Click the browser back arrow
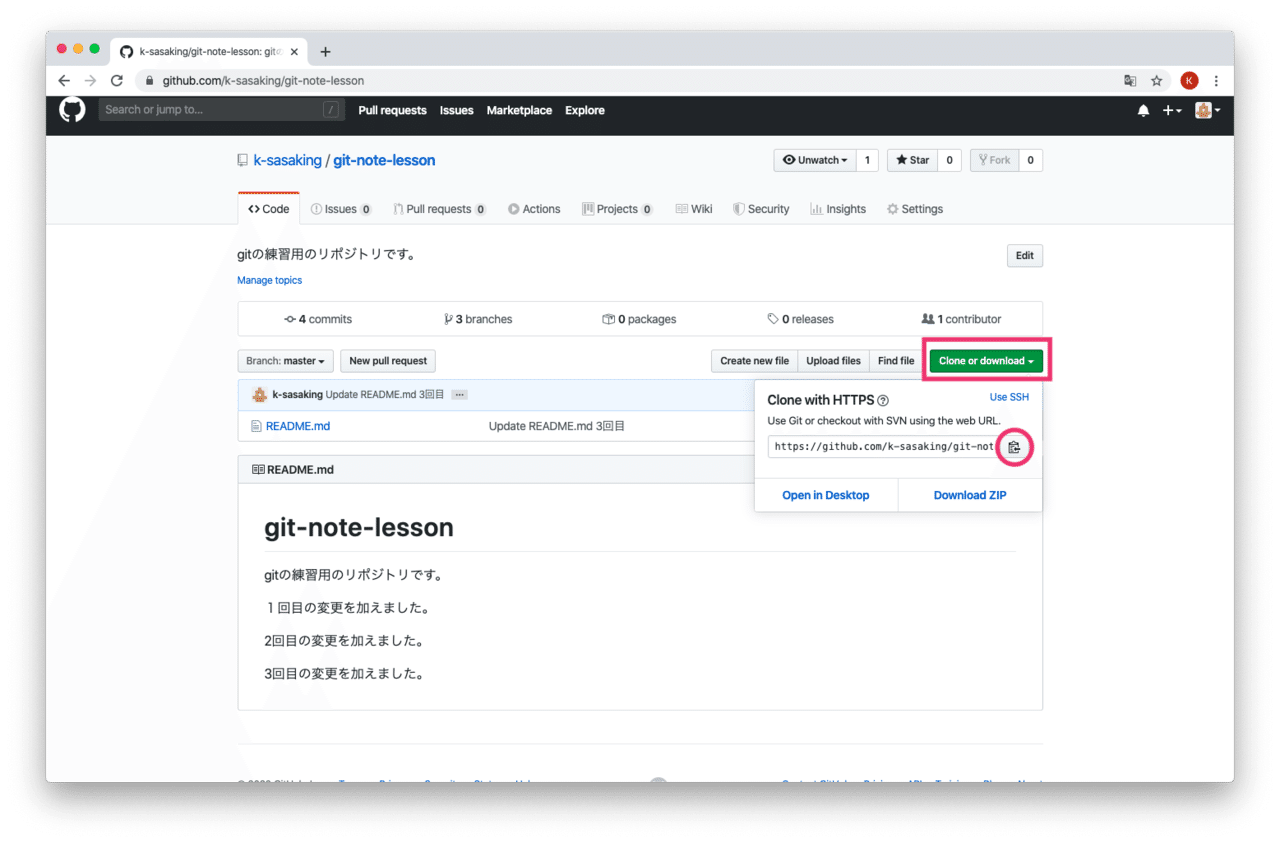The height and width of the screenshot is (843, 1280). [x=64, y=81]
